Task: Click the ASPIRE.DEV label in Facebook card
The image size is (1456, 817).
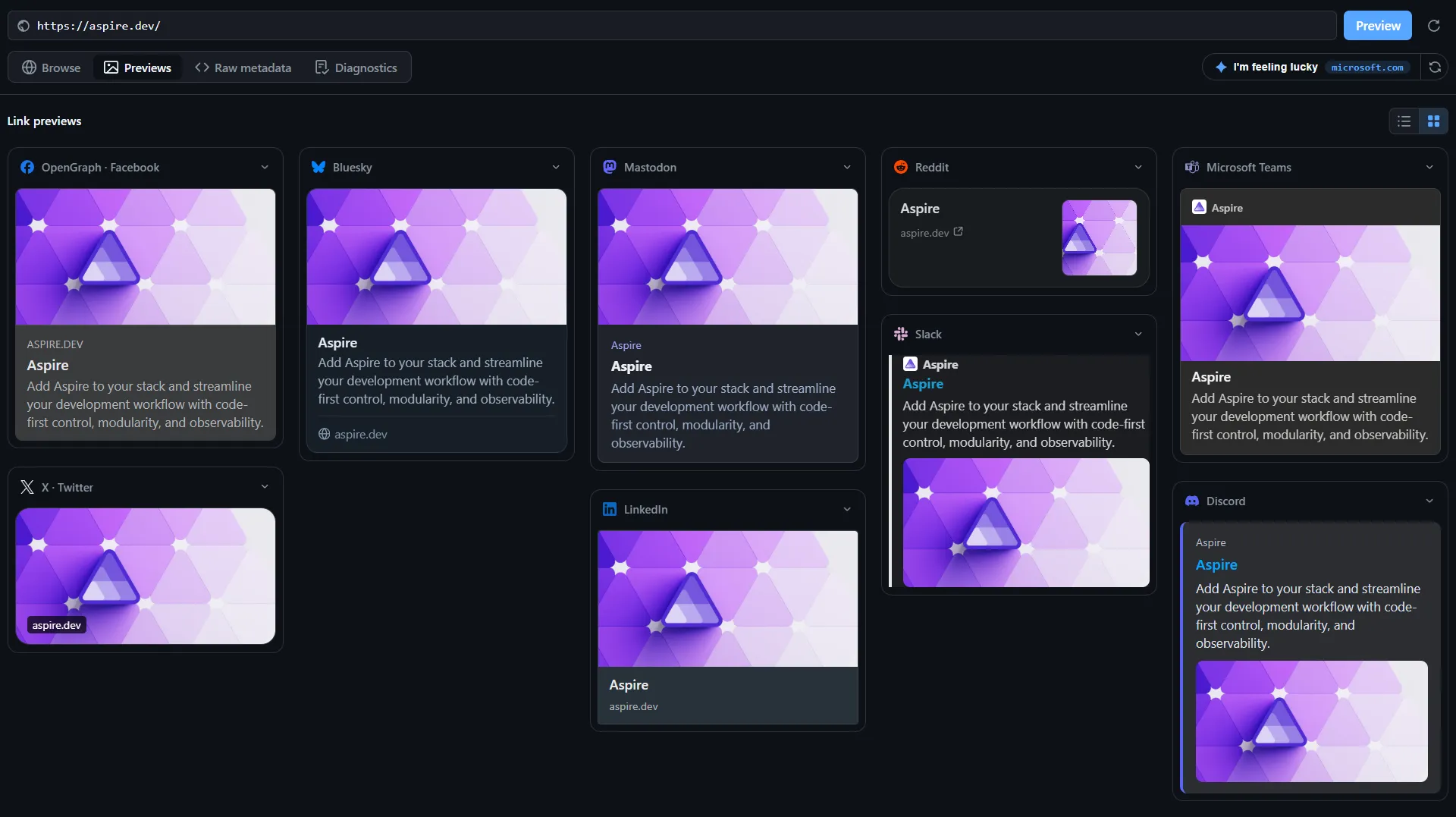Action: click(x=55, y=344)
